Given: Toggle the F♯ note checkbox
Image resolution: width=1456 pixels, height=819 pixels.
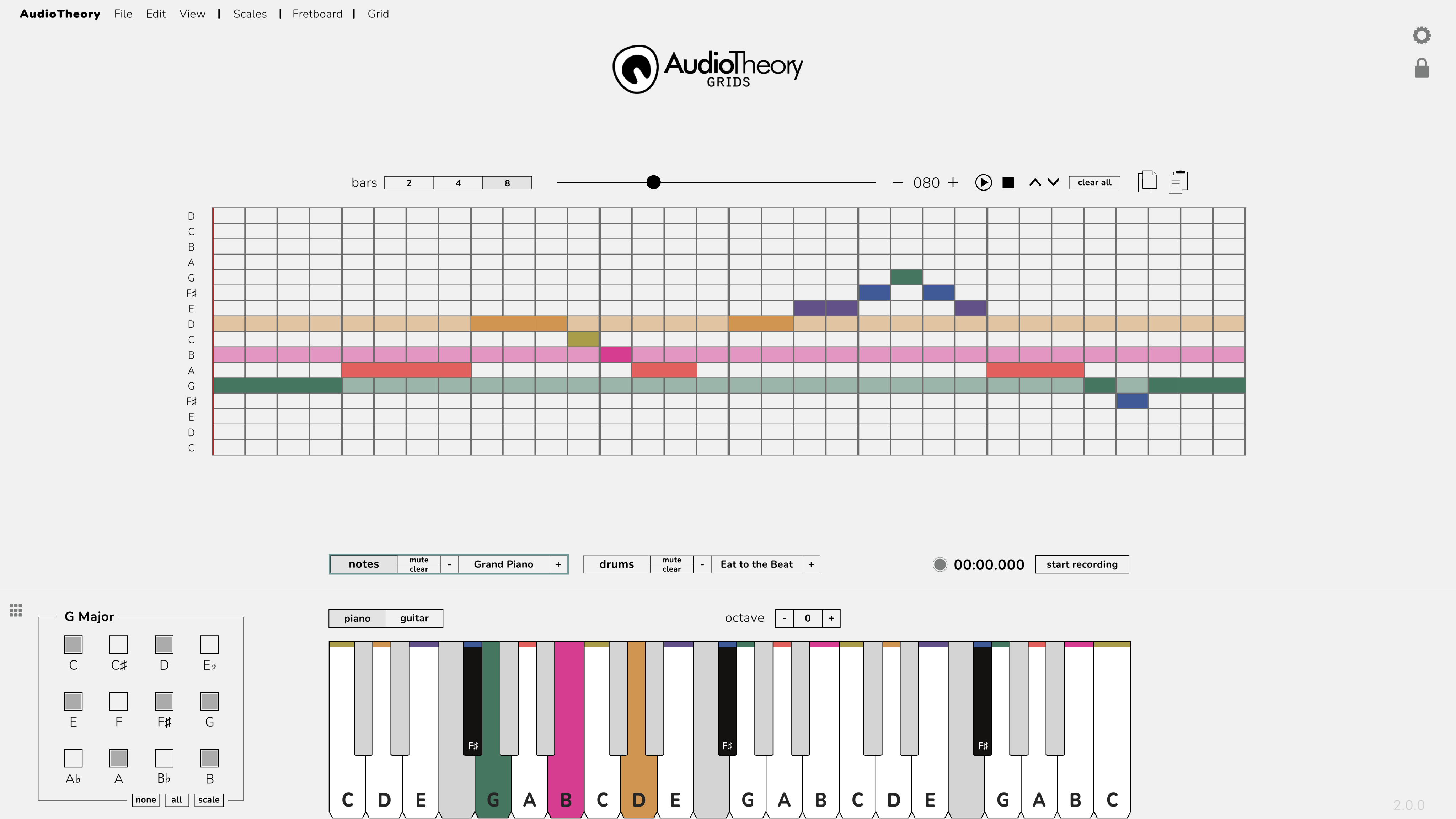Looking at the screenshot, I should pos(164,701).
